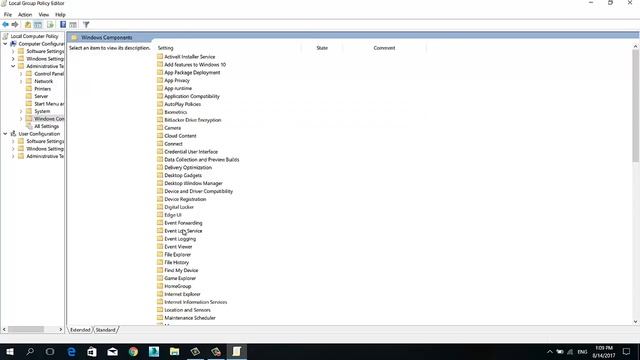Collapse User Configuration node

pyautogui.click(x=5, y=134)
